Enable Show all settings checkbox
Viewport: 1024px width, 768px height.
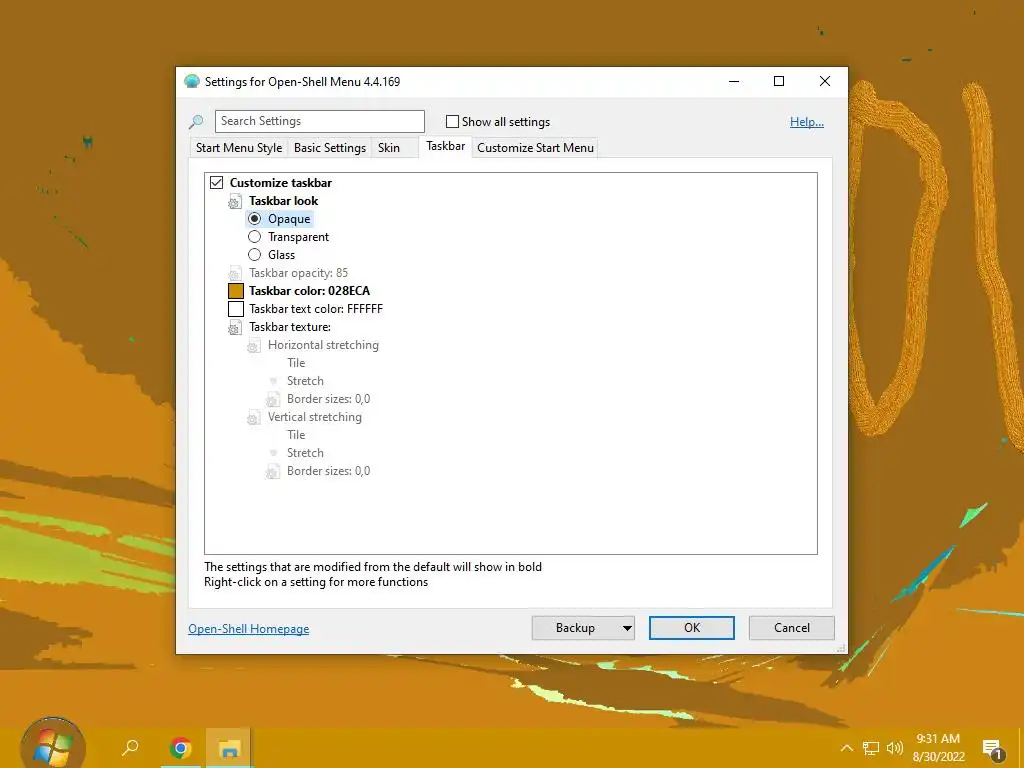452,121
